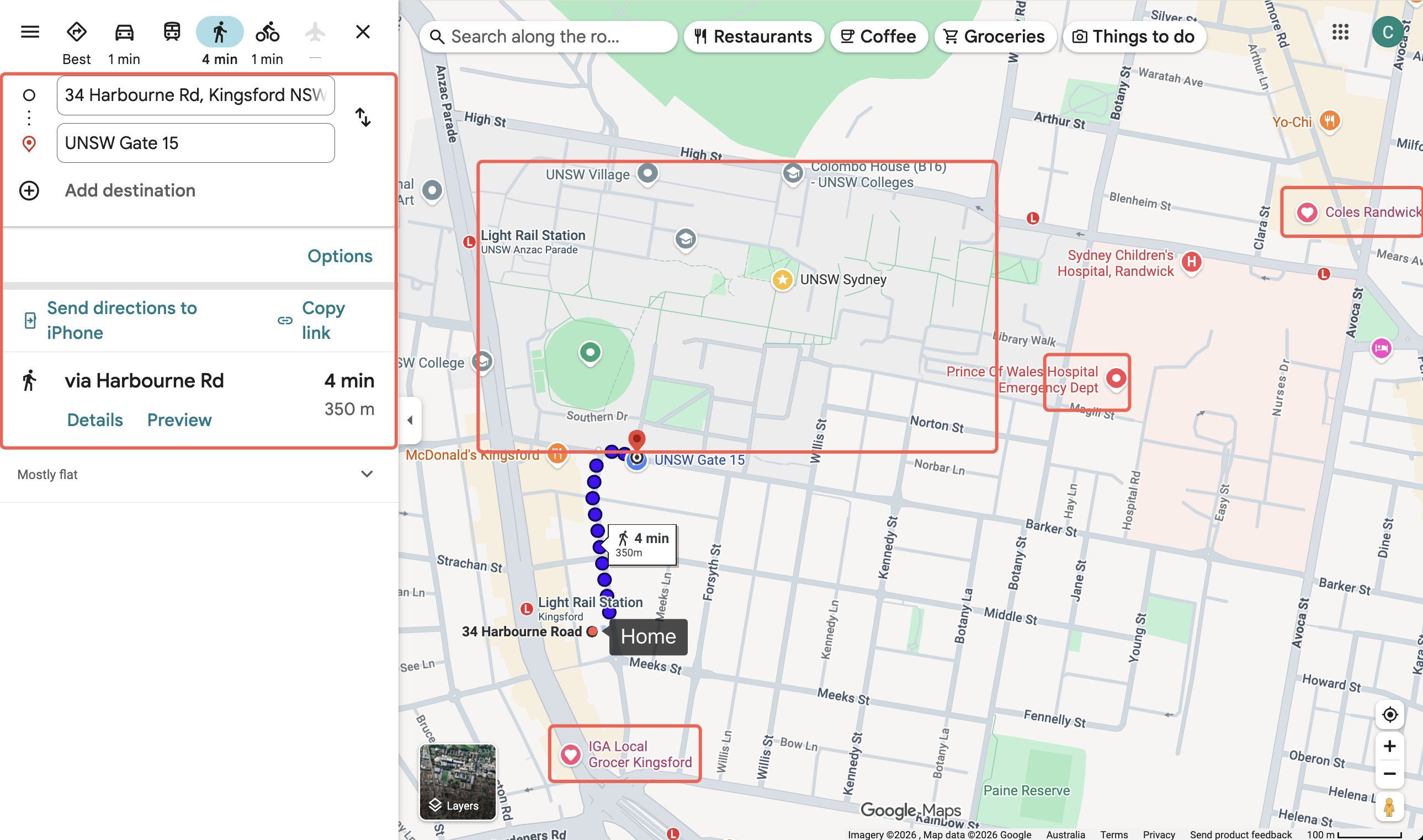
Task: Select McDonald's Kingsford restaurant marker
Action: pos(557,455)
